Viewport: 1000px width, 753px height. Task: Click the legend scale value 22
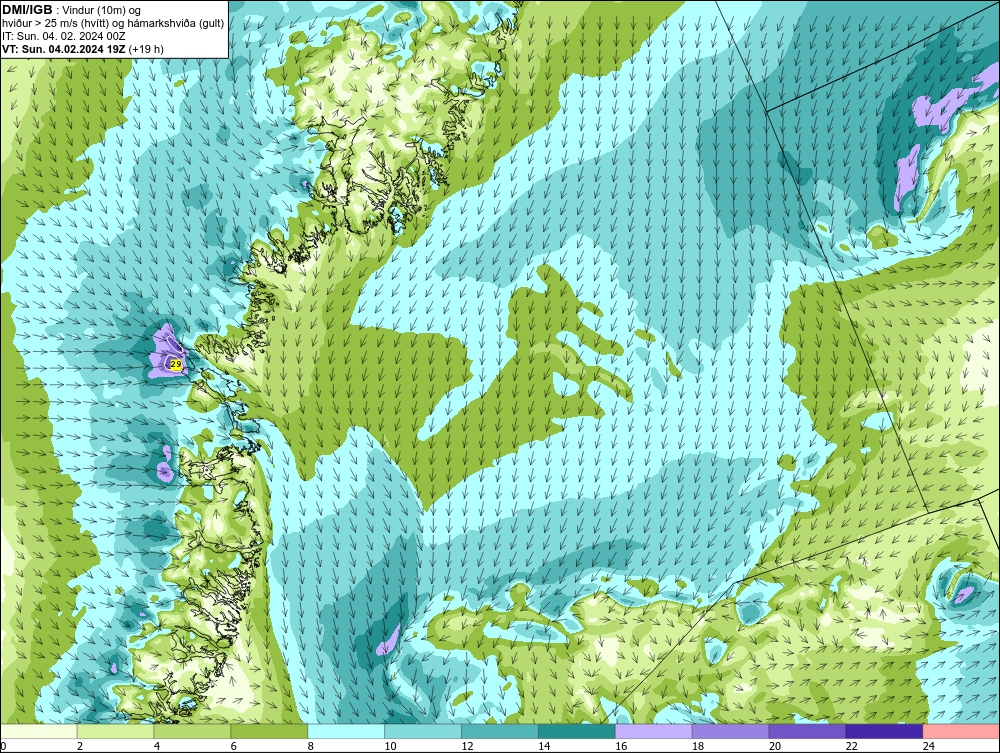[851, 746]
